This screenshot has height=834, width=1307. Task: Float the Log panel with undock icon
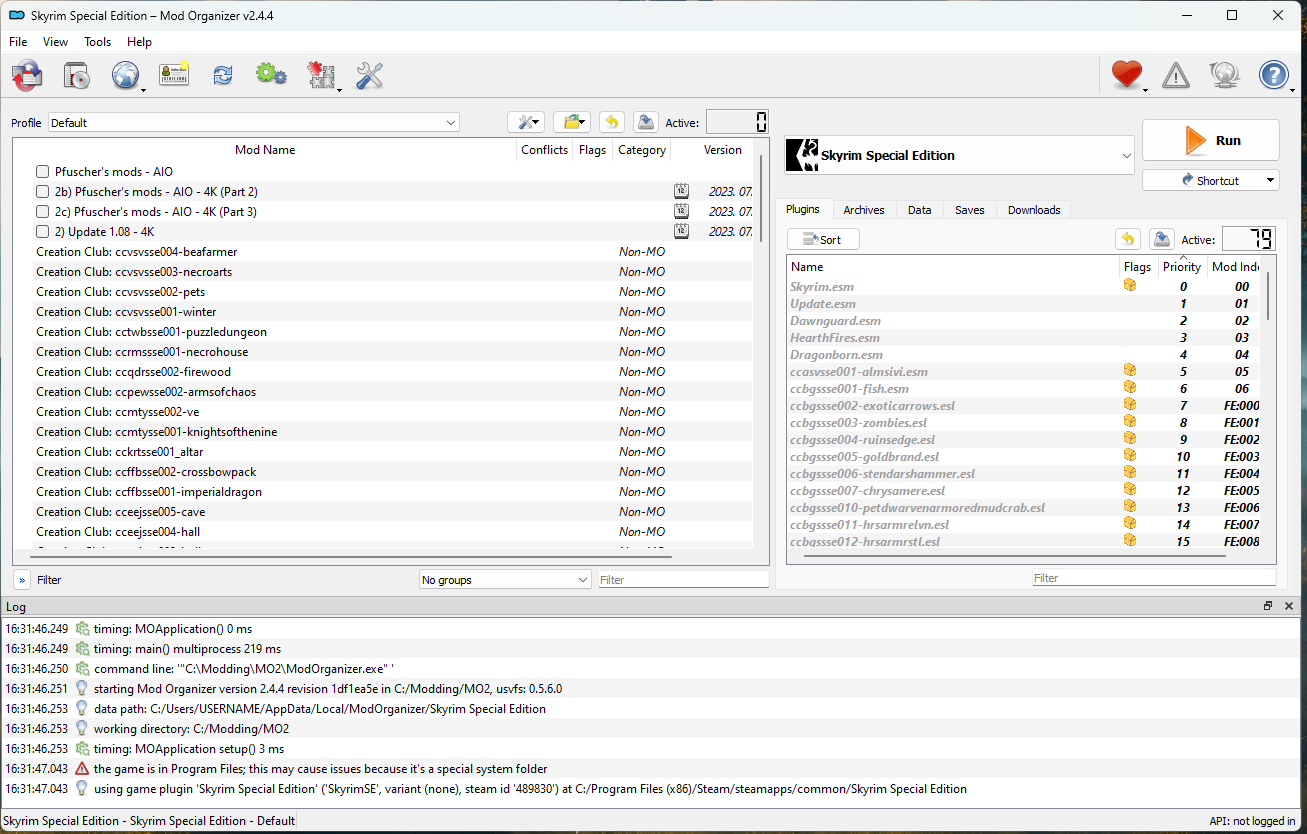pos(1268,606)
